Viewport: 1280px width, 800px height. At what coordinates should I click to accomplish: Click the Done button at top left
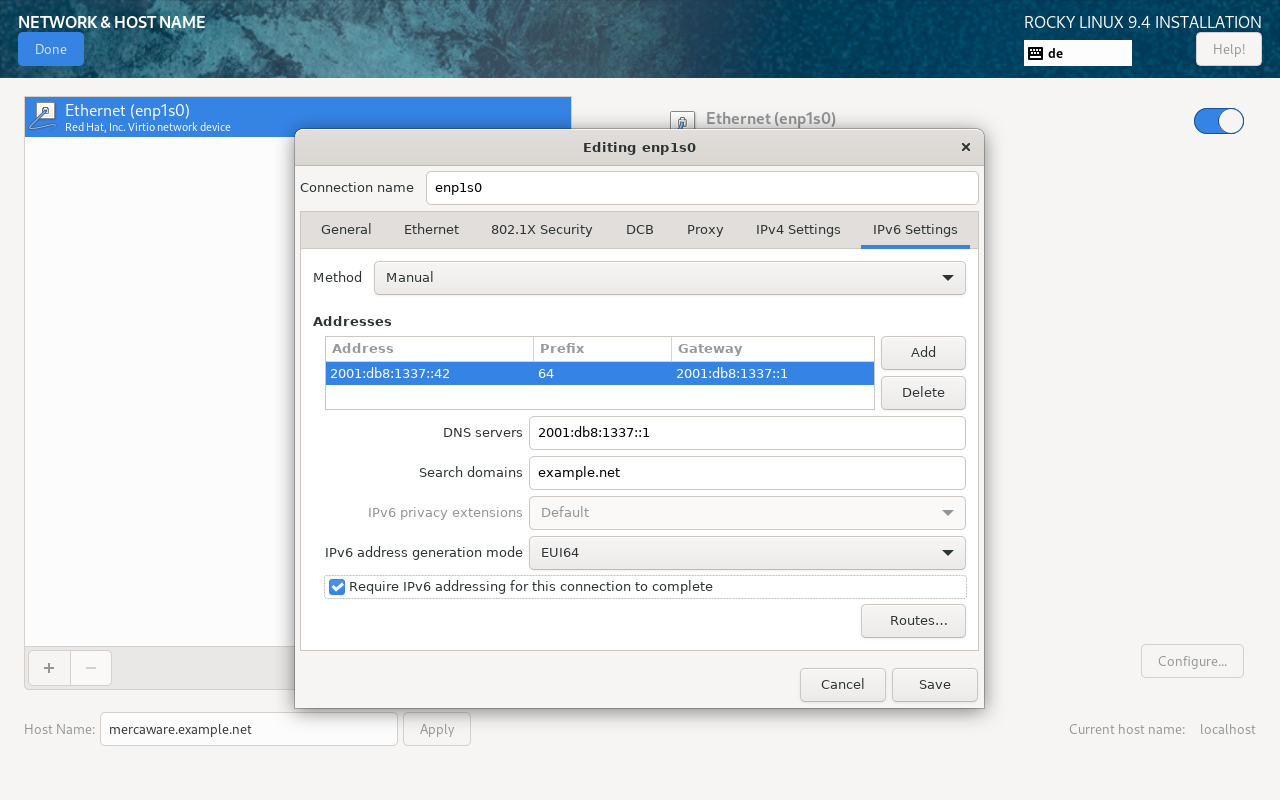coord(51,49)
